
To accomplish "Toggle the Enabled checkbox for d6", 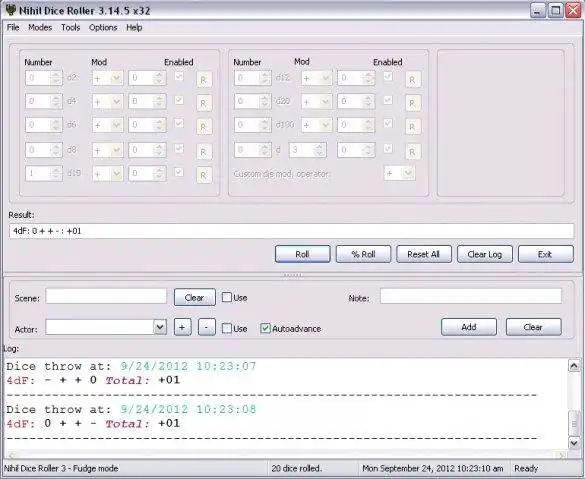I will pyautogui.click(x=179, y=123).
